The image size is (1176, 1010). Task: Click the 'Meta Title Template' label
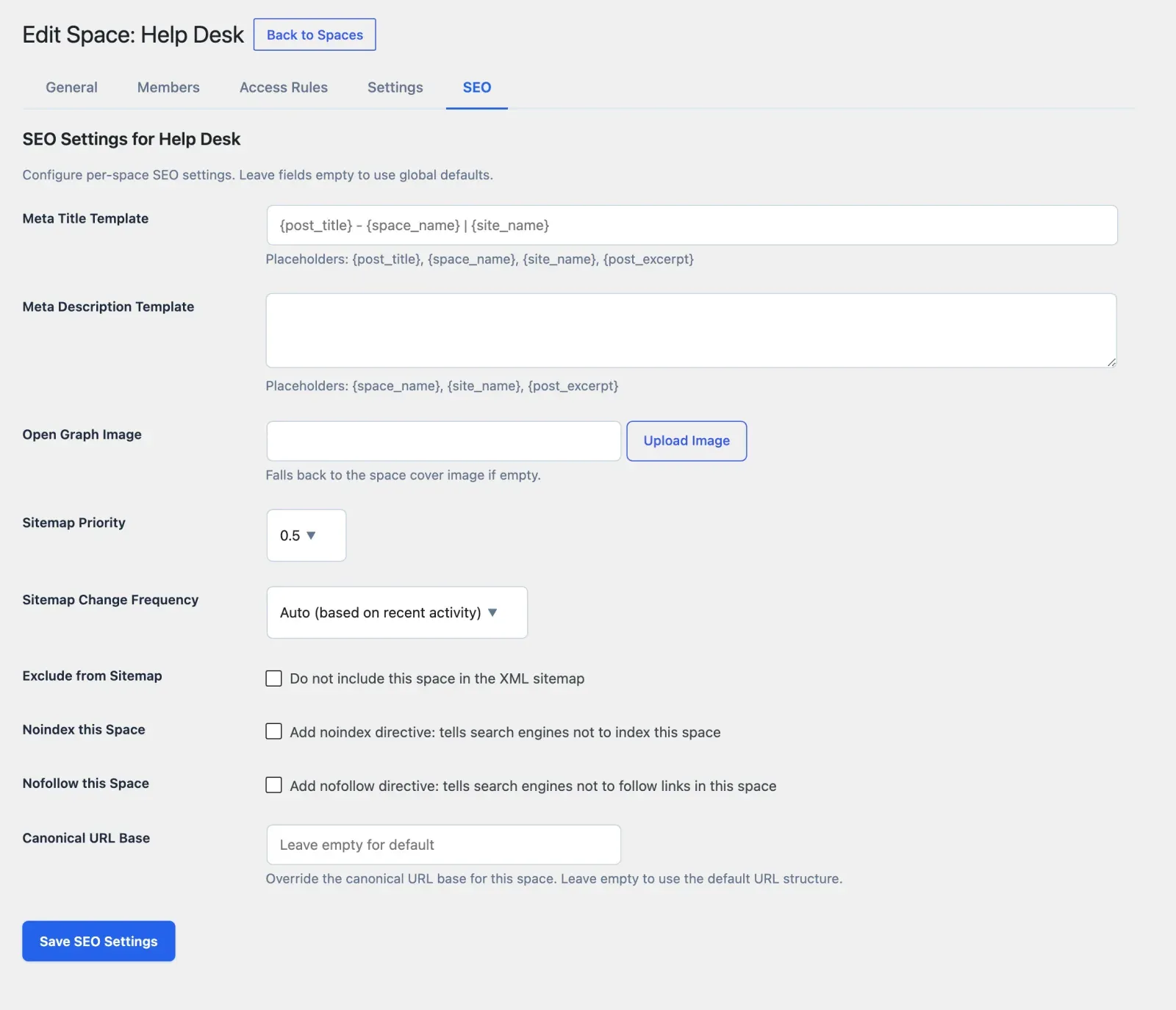coord(85,218)
